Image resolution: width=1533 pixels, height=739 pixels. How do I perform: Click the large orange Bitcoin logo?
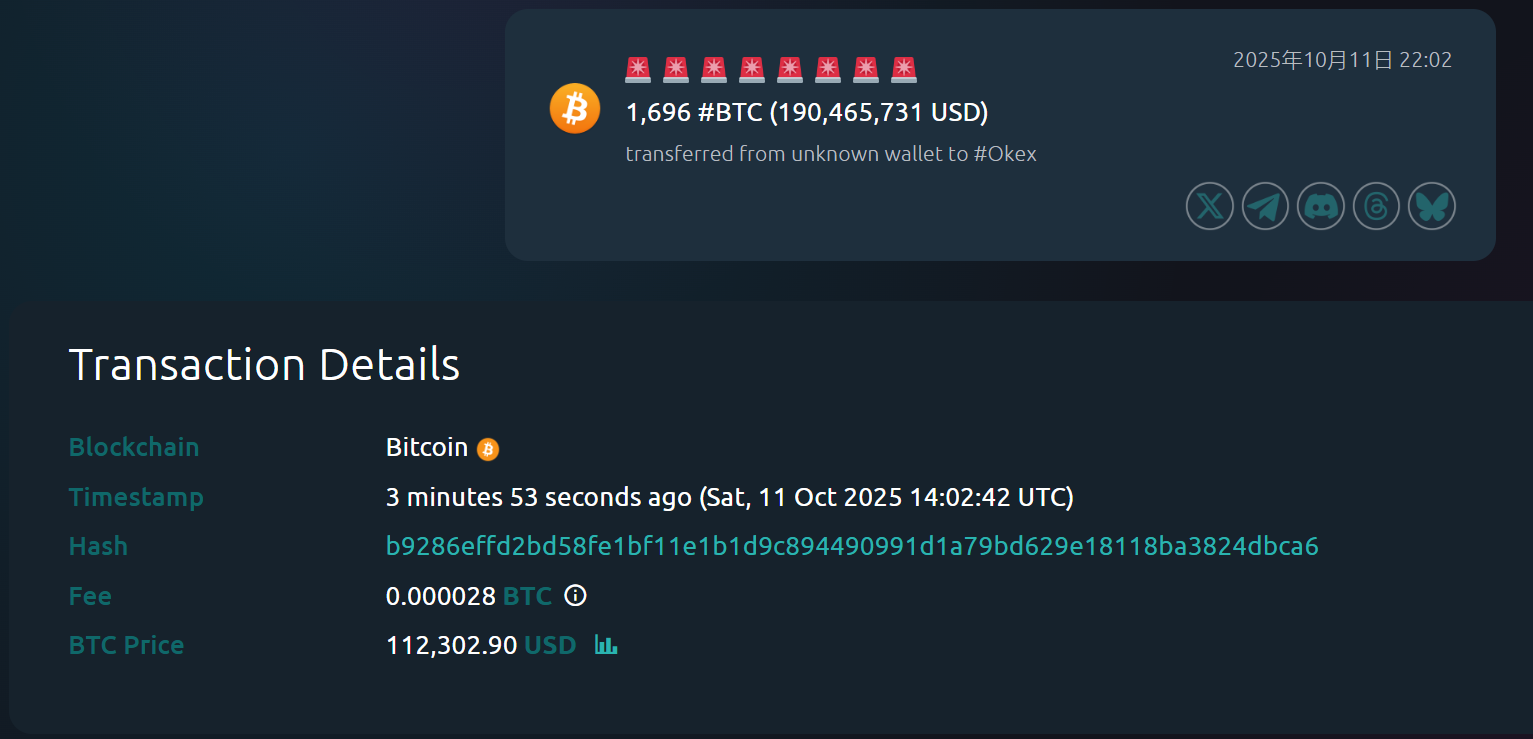tap(575, 108)
